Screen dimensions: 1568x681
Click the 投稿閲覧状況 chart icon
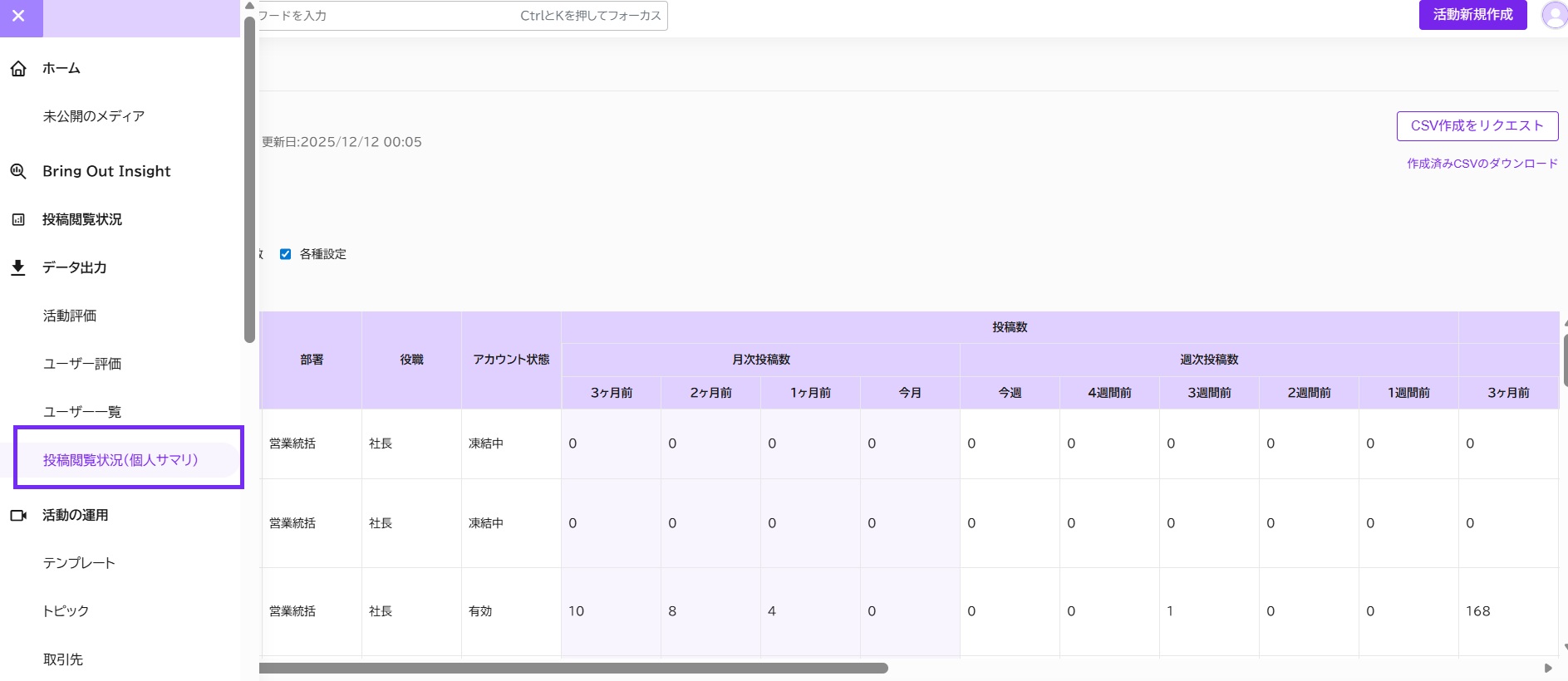click(18, 220)
